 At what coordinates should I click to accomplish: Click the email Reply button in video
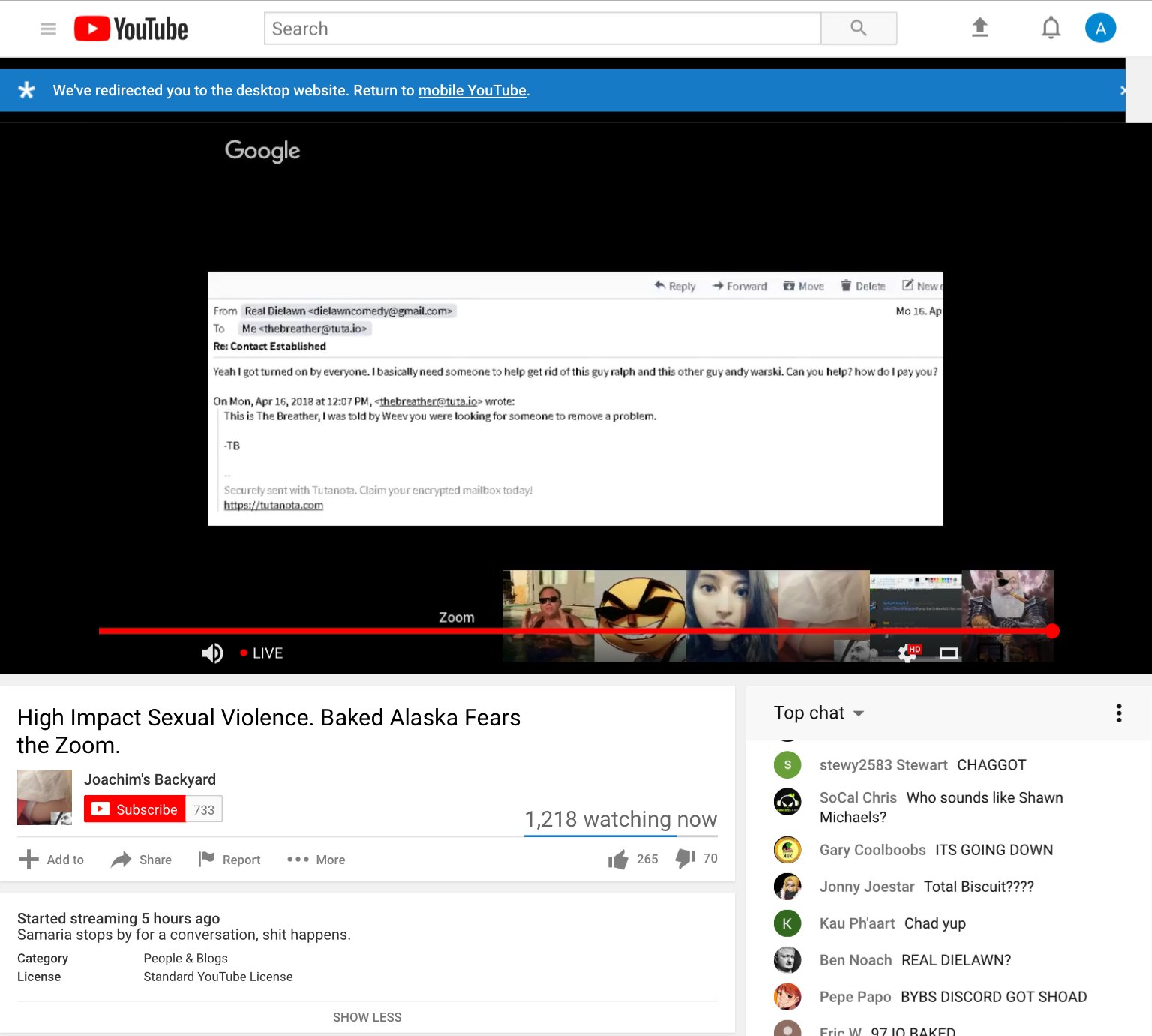[x=674, y=286]
